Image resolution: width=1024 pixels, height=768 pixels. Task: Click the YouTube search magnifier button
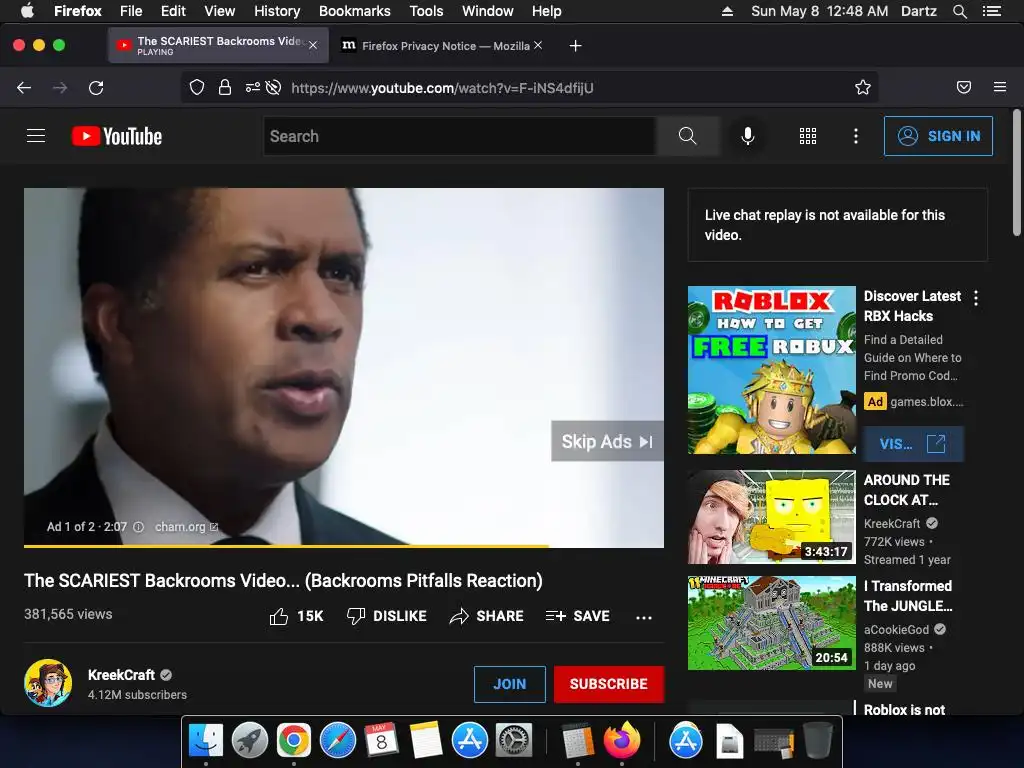[x=688, y=136]
